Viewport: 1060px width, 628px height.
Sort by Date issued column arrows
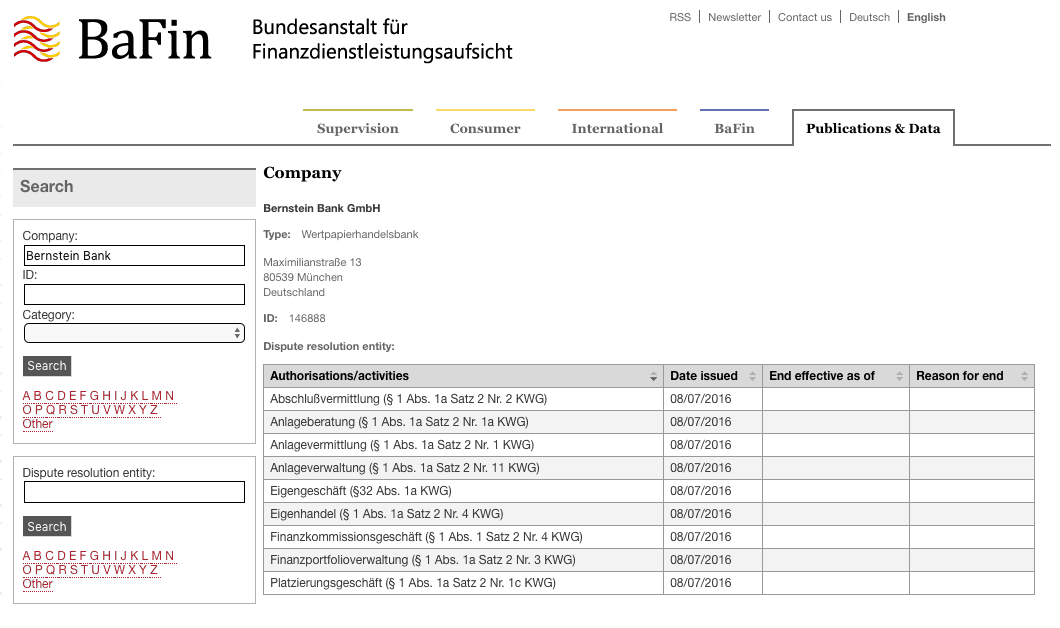tap(752, 377)
